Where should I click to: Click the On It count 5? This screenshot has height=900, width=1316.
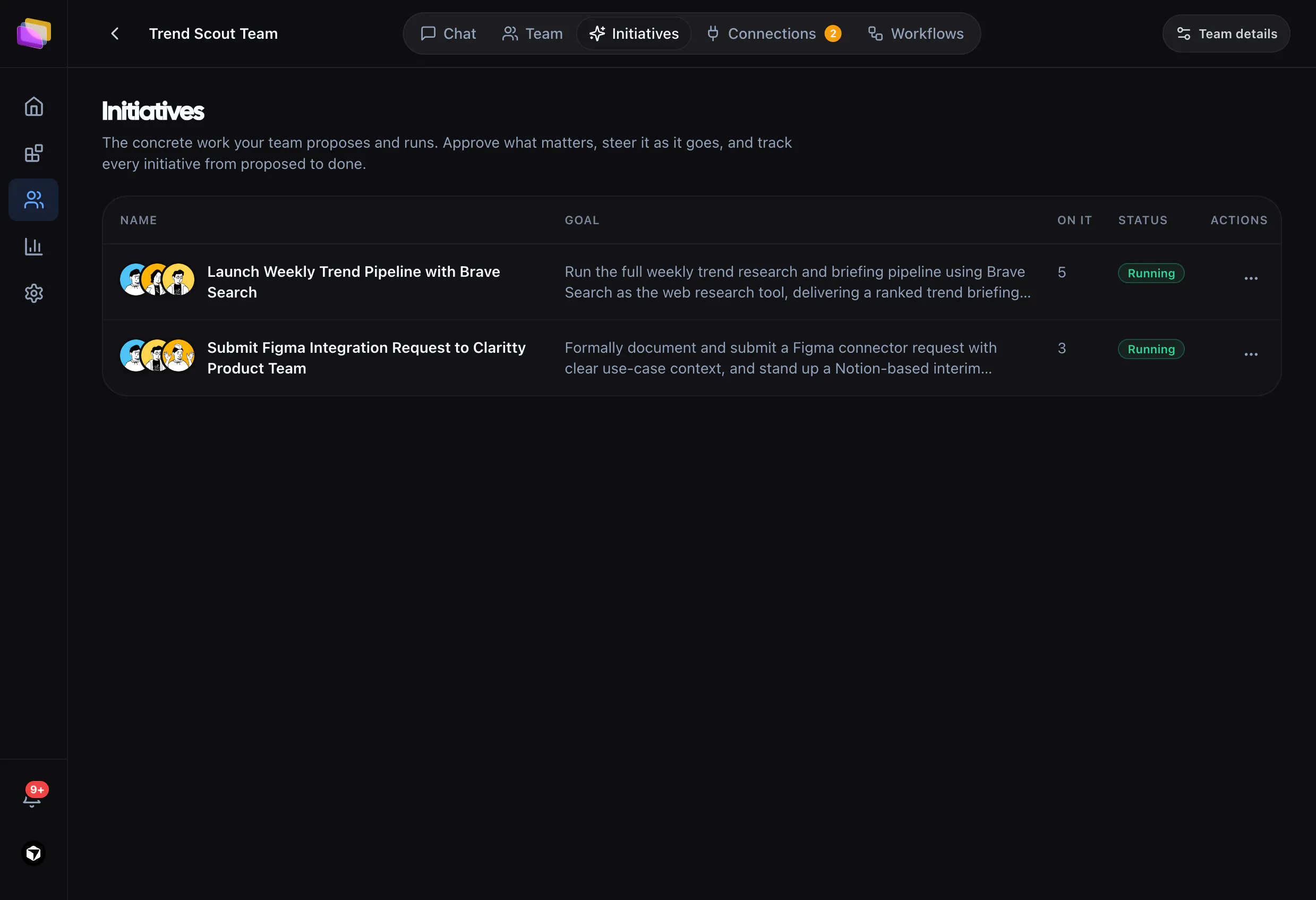tap(1062, 273)
